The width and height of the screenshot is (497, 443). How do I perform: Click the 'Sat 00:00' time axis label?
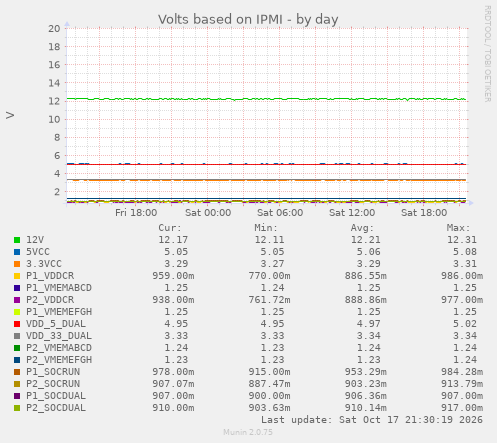coord(208,213)
